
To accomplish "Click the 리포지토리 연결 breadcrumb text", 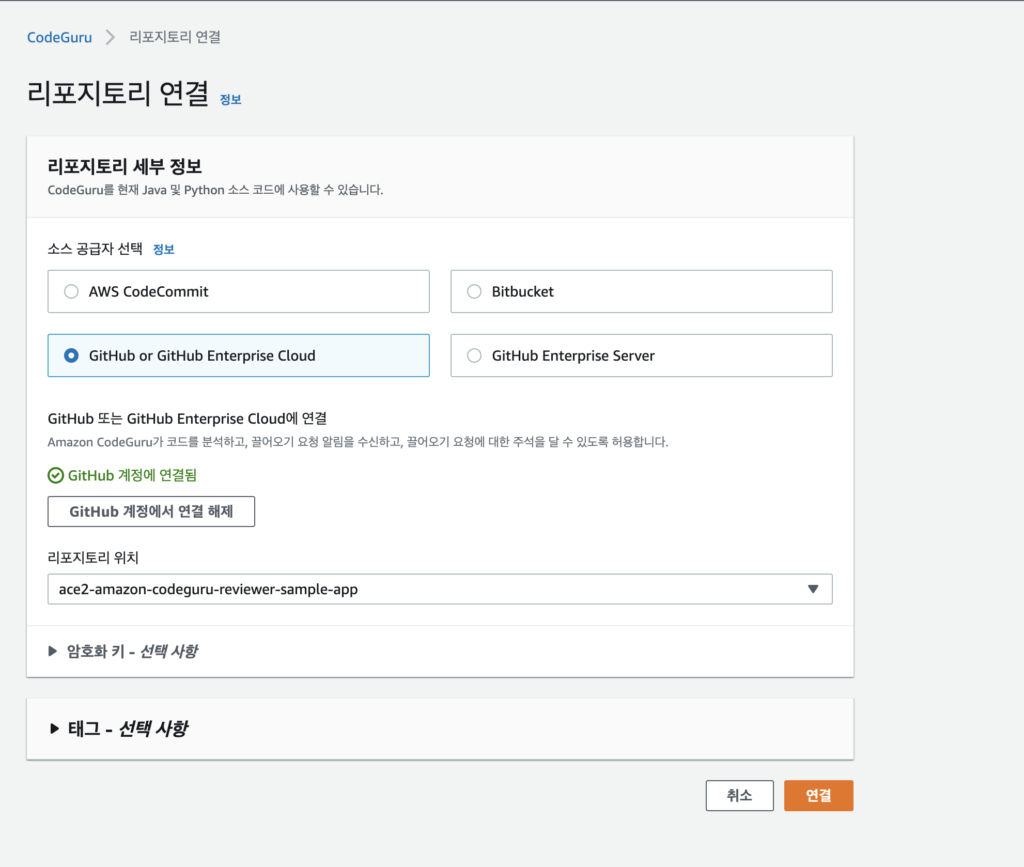I will click(175, 37).
